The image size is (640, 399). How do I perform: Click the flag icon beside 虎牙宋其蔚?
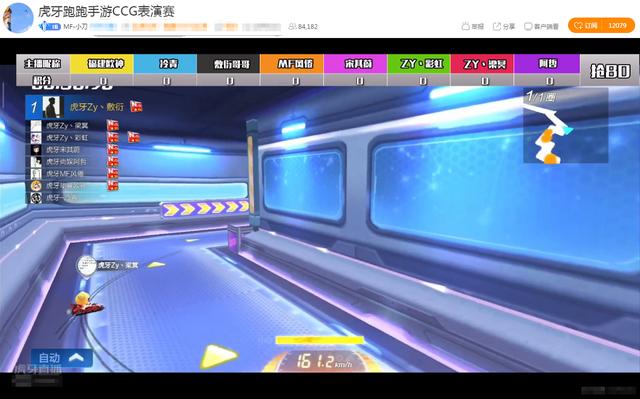pos(113,150)
